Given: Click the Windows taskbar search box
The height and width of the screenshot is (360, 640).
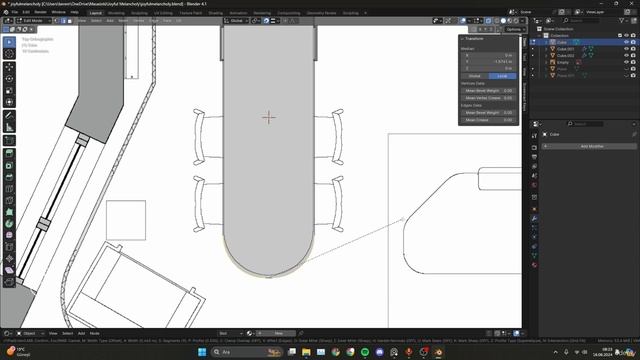Looking at the screenshot, I should pos(247,352).
